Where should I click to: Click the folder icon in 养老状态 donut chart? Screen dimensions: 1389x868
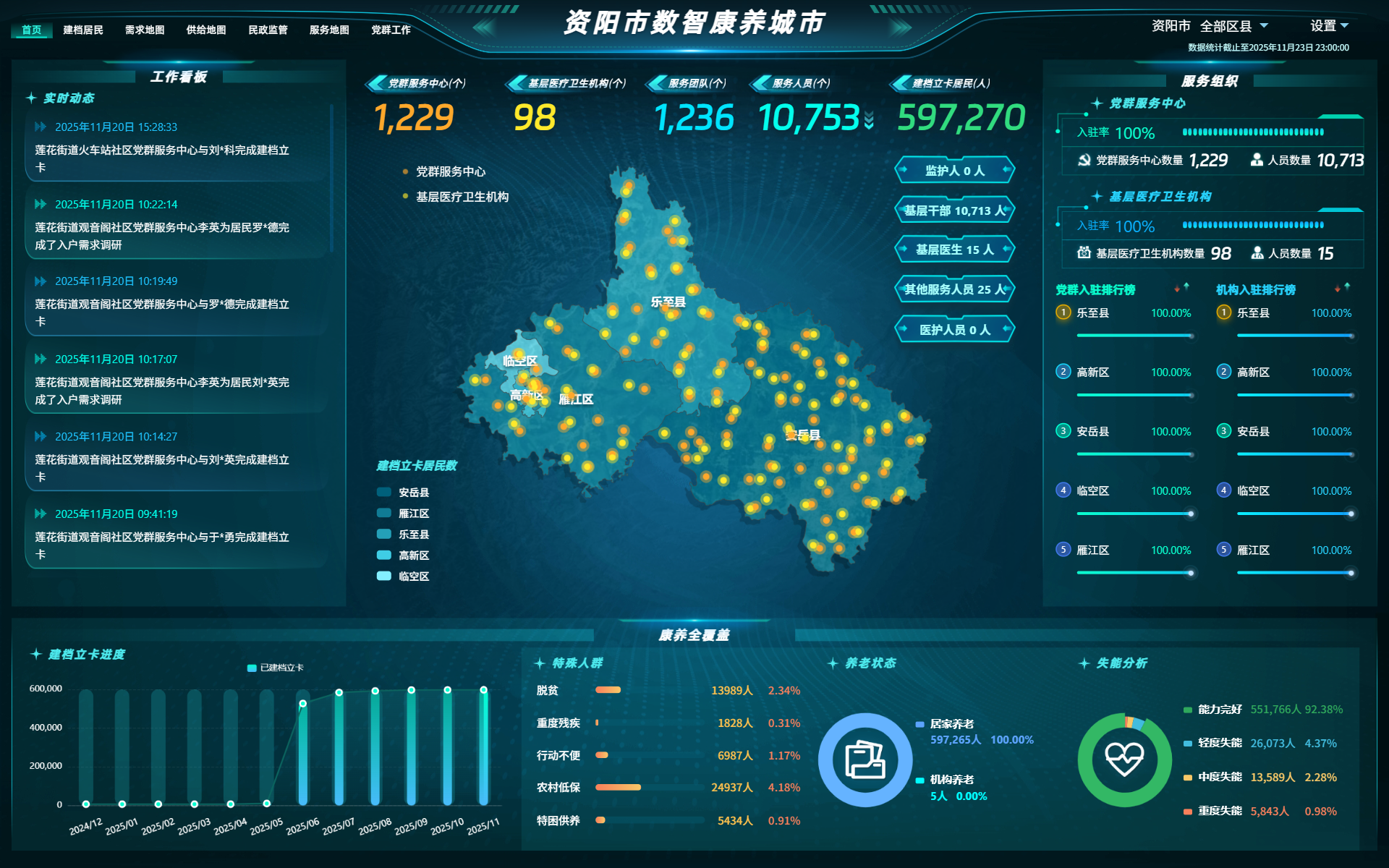865,760
